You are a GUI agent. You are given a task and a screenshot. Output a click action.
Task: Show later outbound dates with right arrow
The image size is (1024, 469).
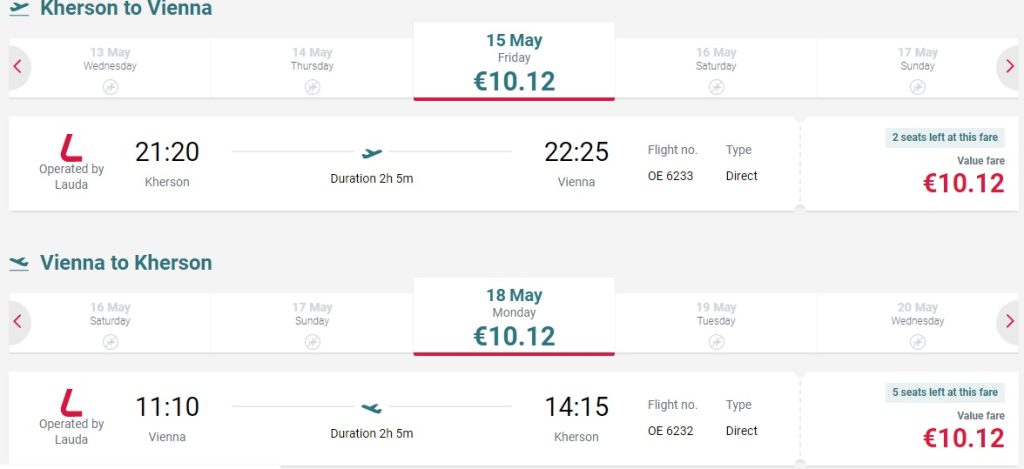(1007, 68)
